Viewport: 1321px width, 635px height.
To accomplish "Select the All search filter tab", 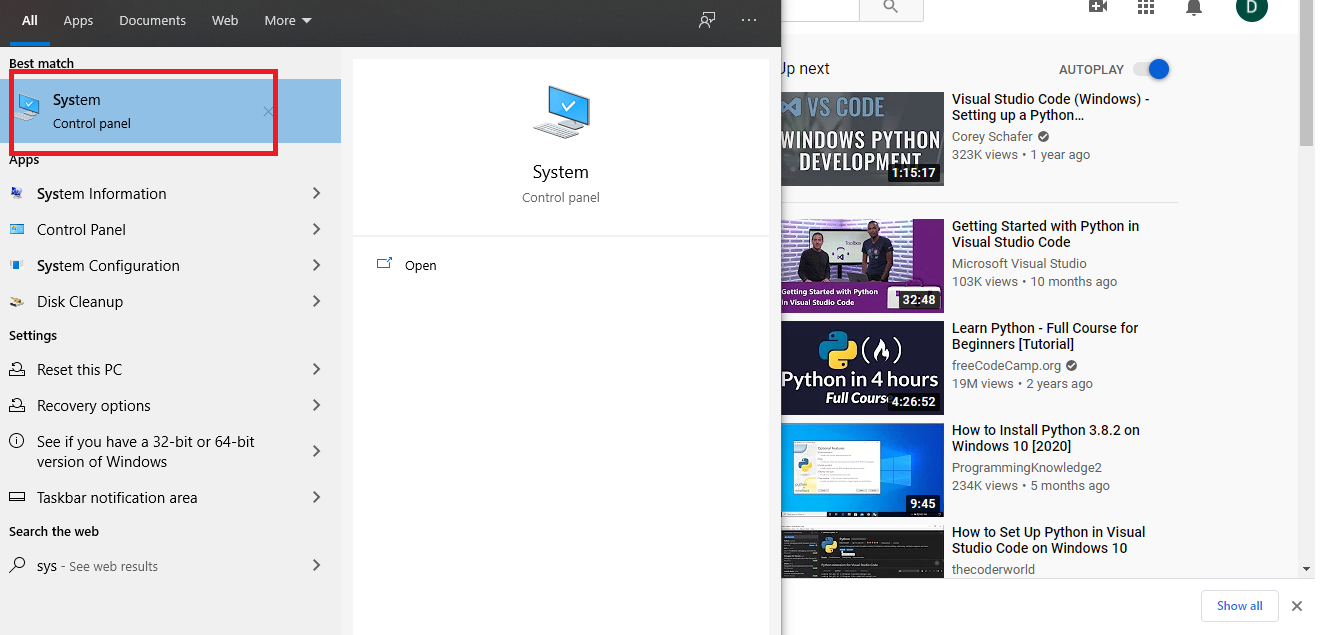I will [x=30, y=20].
